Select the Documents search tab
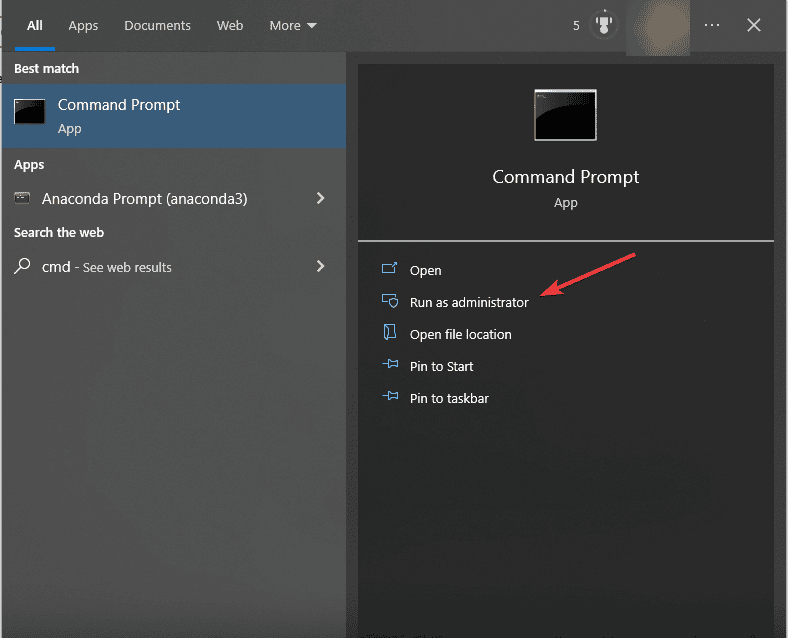This screenshot has height=638, width=788. [157, 25]
